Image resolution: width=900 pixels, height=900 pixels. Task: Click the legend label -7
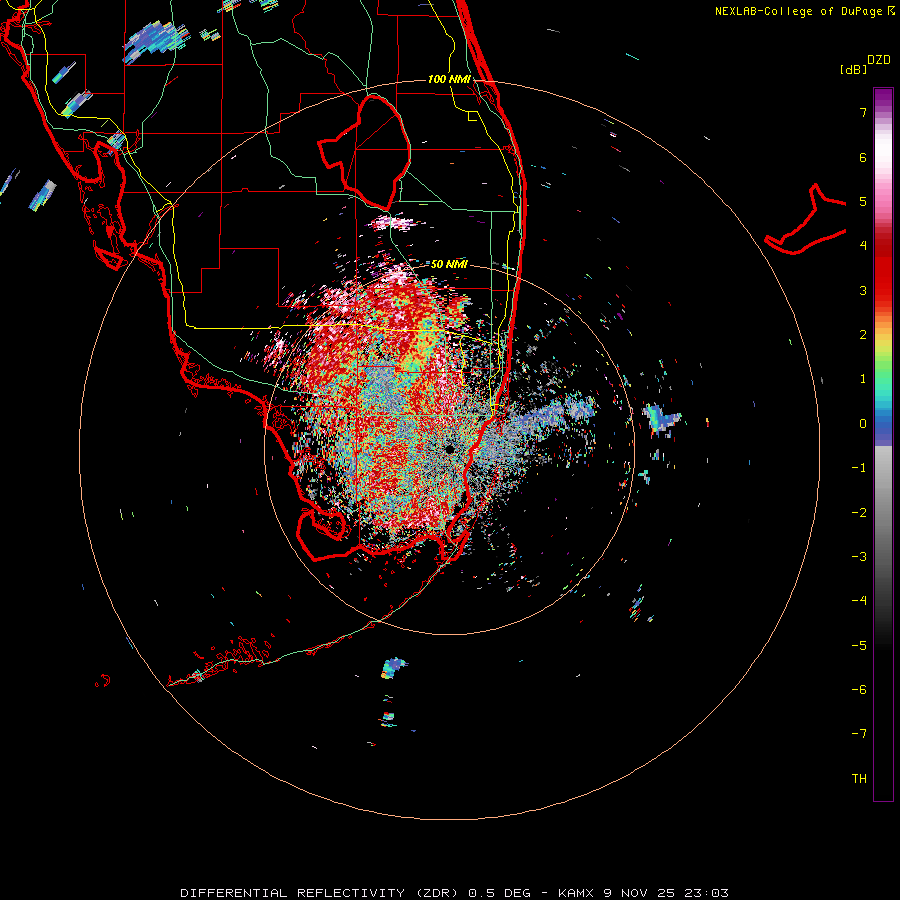pos(859,734)
